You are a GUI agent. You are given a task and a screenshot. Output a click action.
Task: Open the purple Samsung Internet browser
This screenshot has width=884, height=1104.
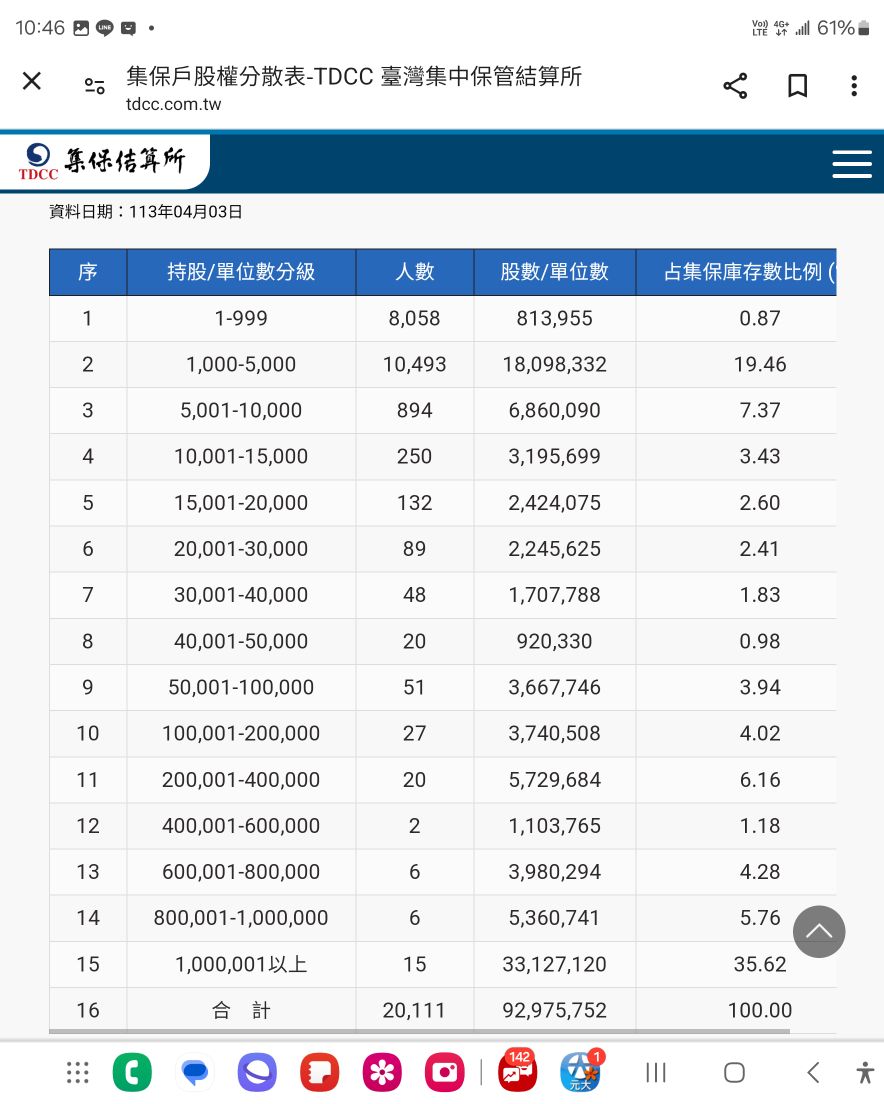[x=257, y=1072]
